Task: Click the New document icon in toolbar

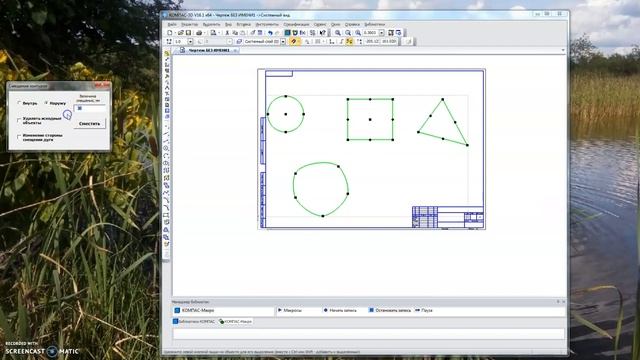Action: pyautogui.click(x=169, y=33)
